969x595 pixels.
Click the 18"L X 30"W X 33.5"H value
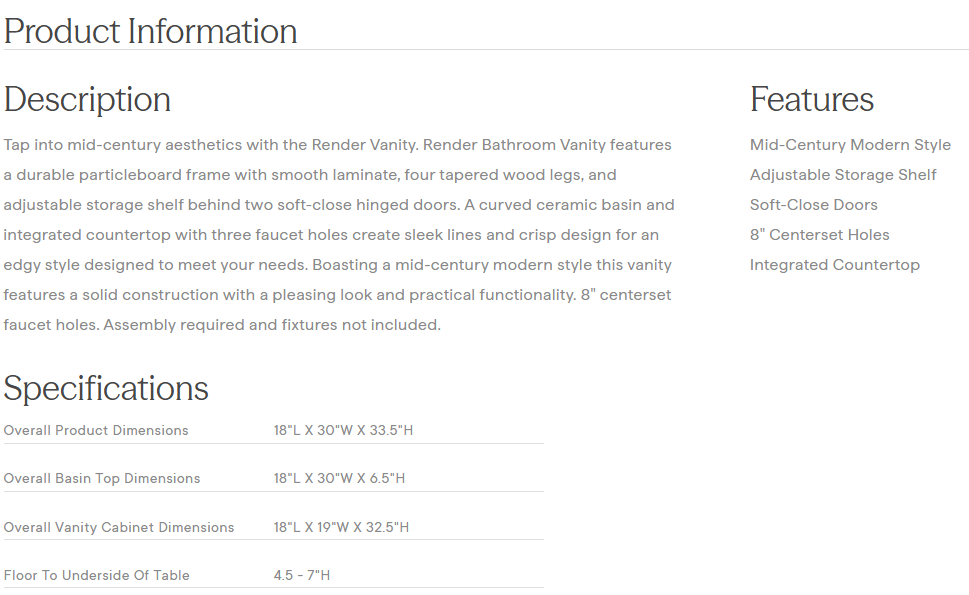click(x=343, y=430)
